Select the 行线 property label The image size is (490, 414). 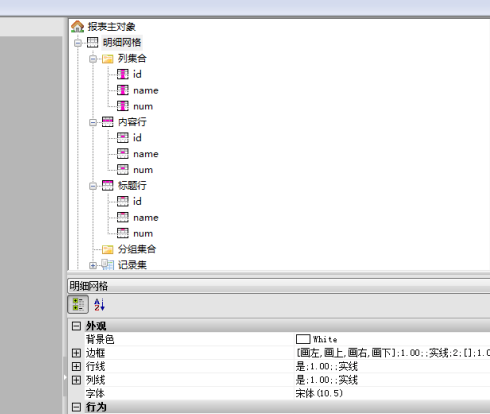pyautogui.click(x=95, y=366)
